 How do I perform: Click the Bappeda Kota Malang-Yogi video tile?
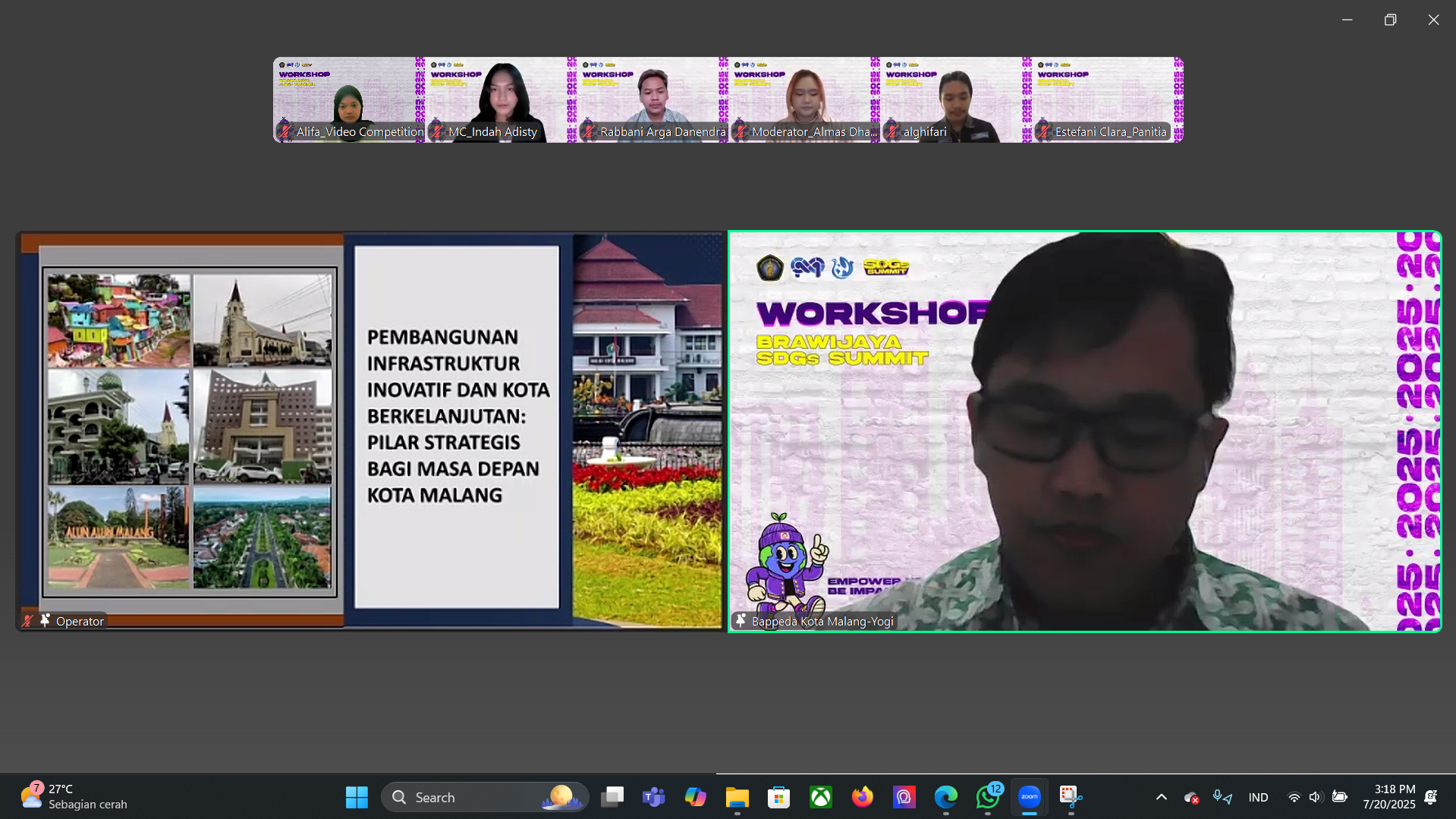point(1084,431)
